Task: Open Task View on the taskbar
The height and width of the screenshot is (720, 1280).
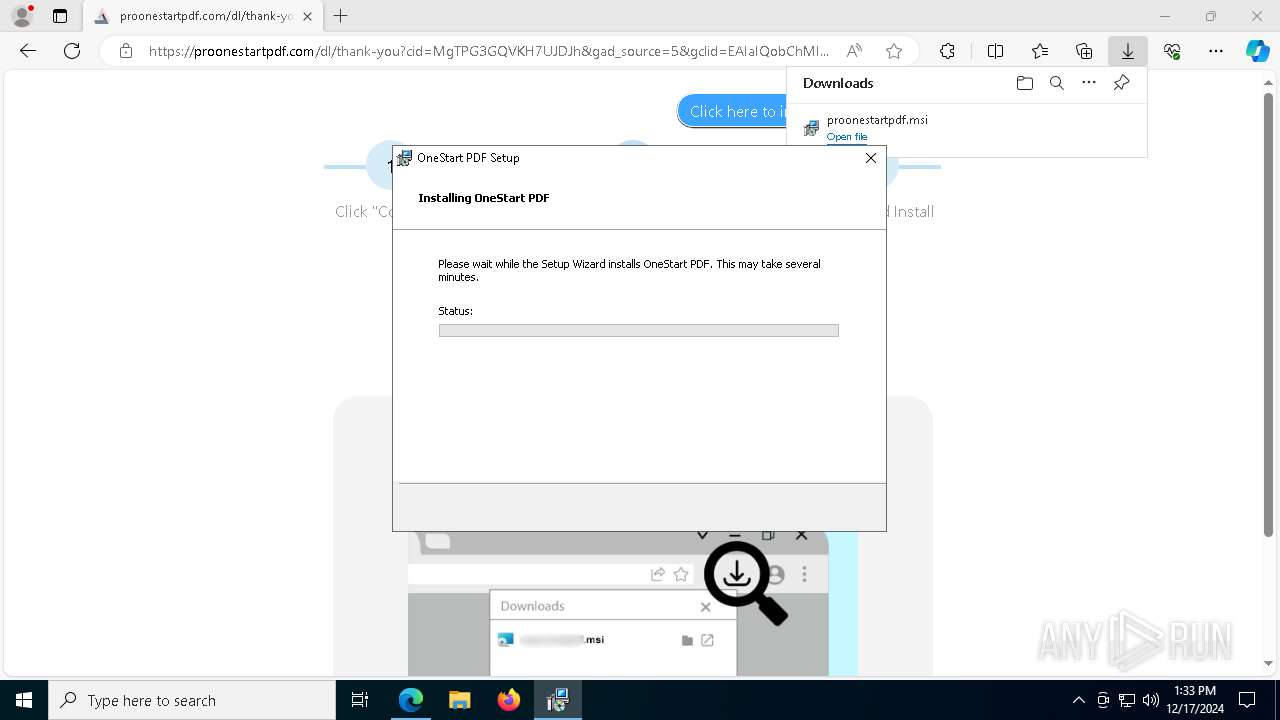Action: click(360, 700)
